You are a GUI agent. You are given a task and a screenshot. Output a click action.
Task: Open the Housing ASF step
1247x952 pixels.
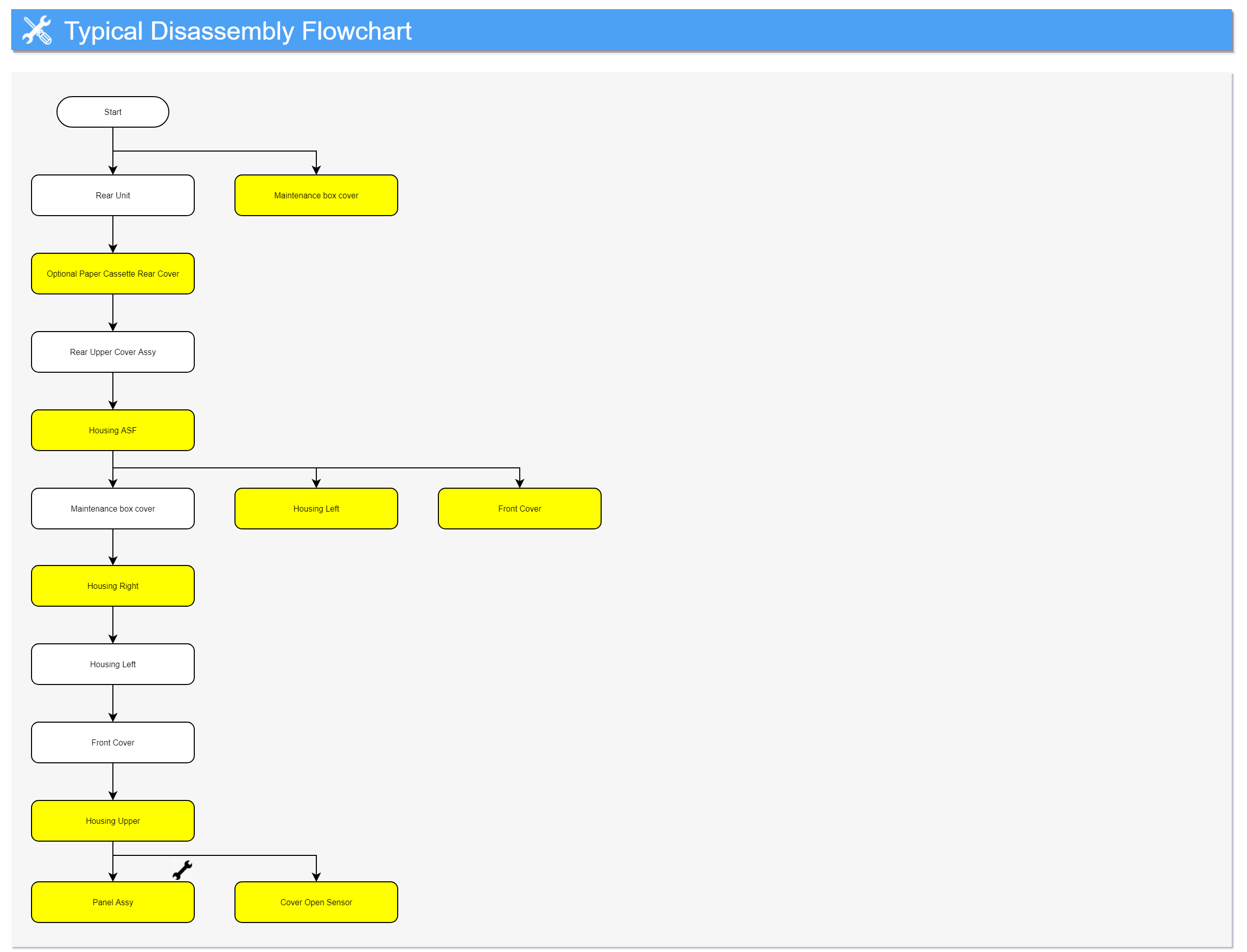click(113, 430)
